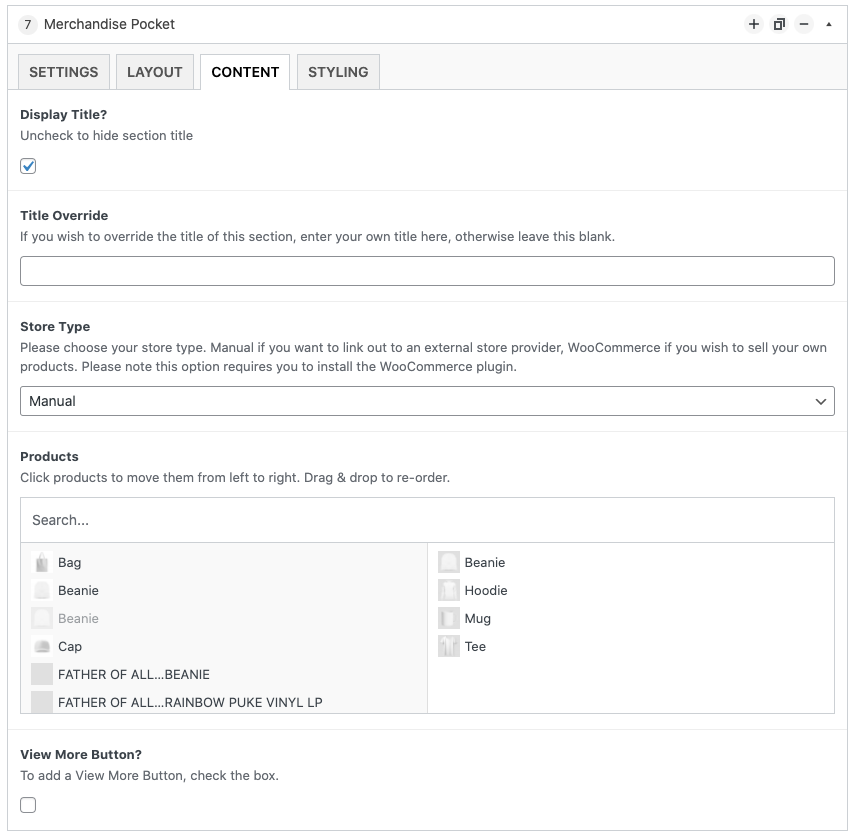The height and width of the screenshot is (838, 855).
Task: Select the CONTENT tab
Action: click(x=245, y=71)
